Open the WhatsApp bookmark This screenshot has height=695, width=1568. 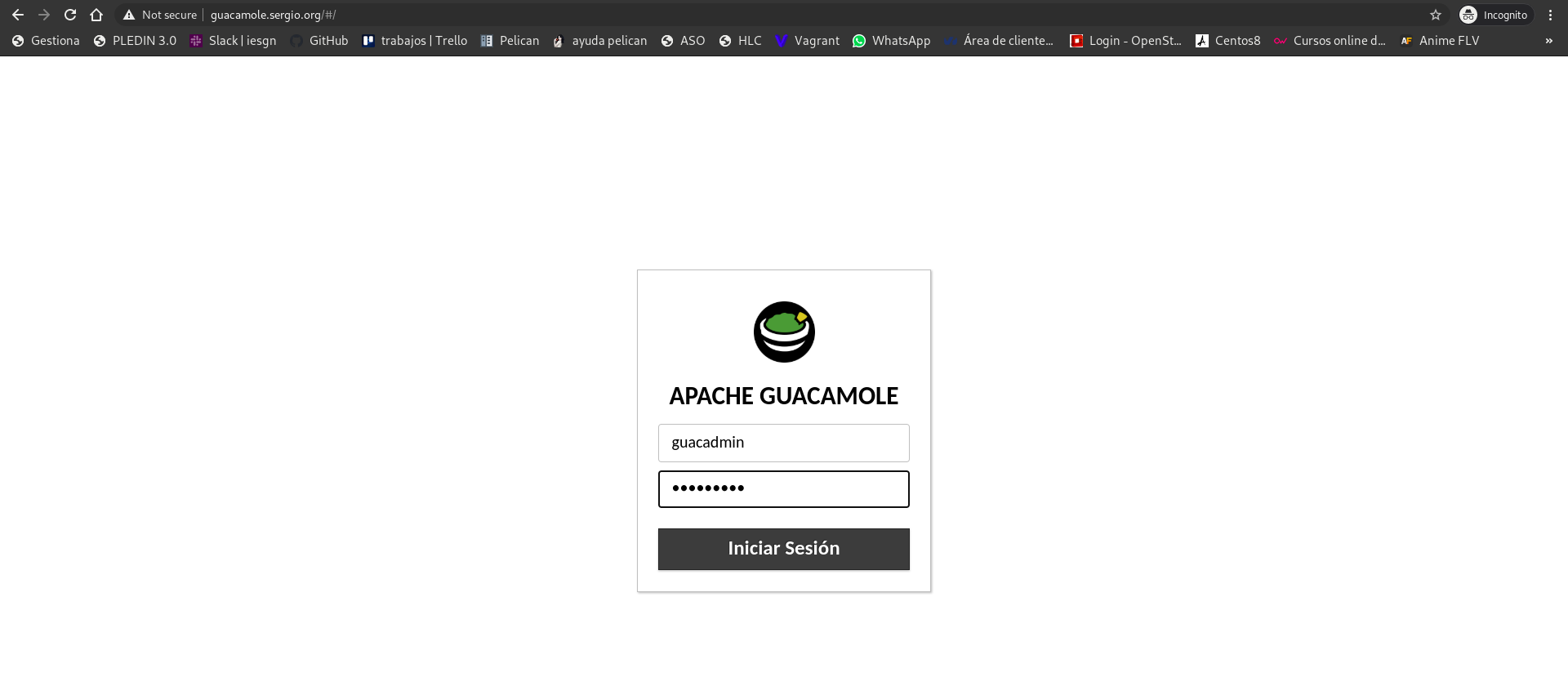click(891, 41)
